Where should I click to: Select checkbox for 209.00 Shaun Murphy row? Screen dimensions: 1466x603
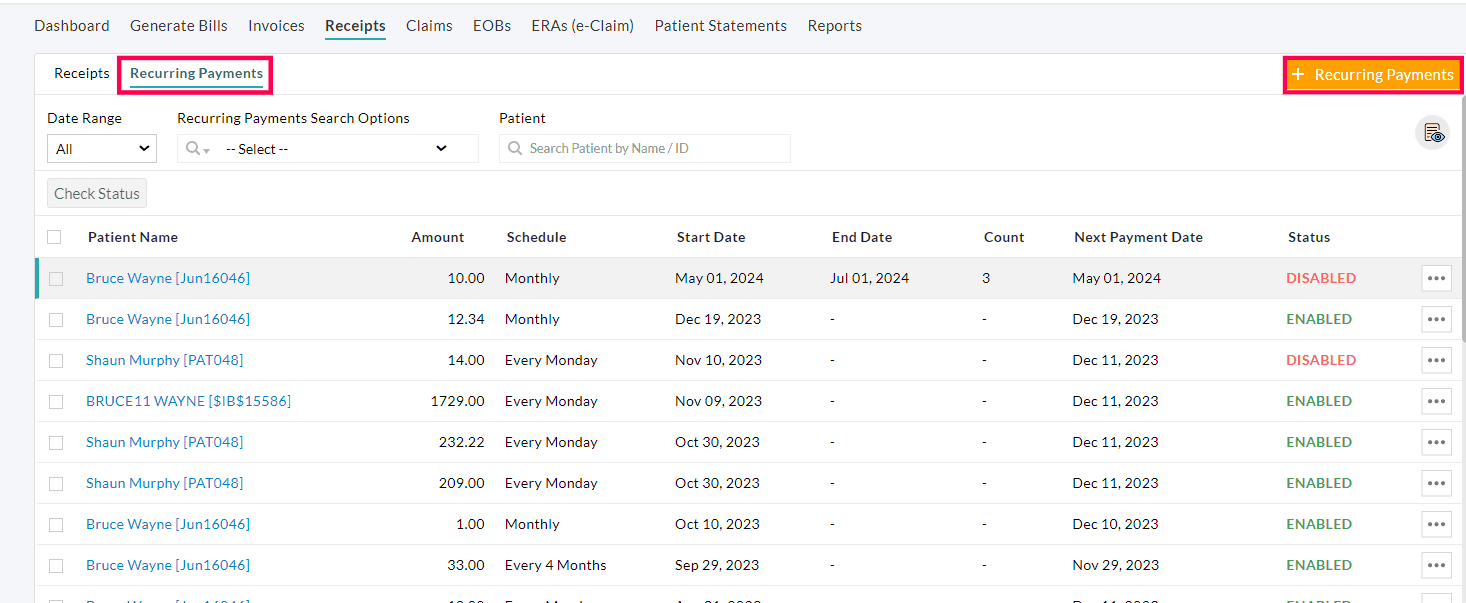click(x=56, y=483)
